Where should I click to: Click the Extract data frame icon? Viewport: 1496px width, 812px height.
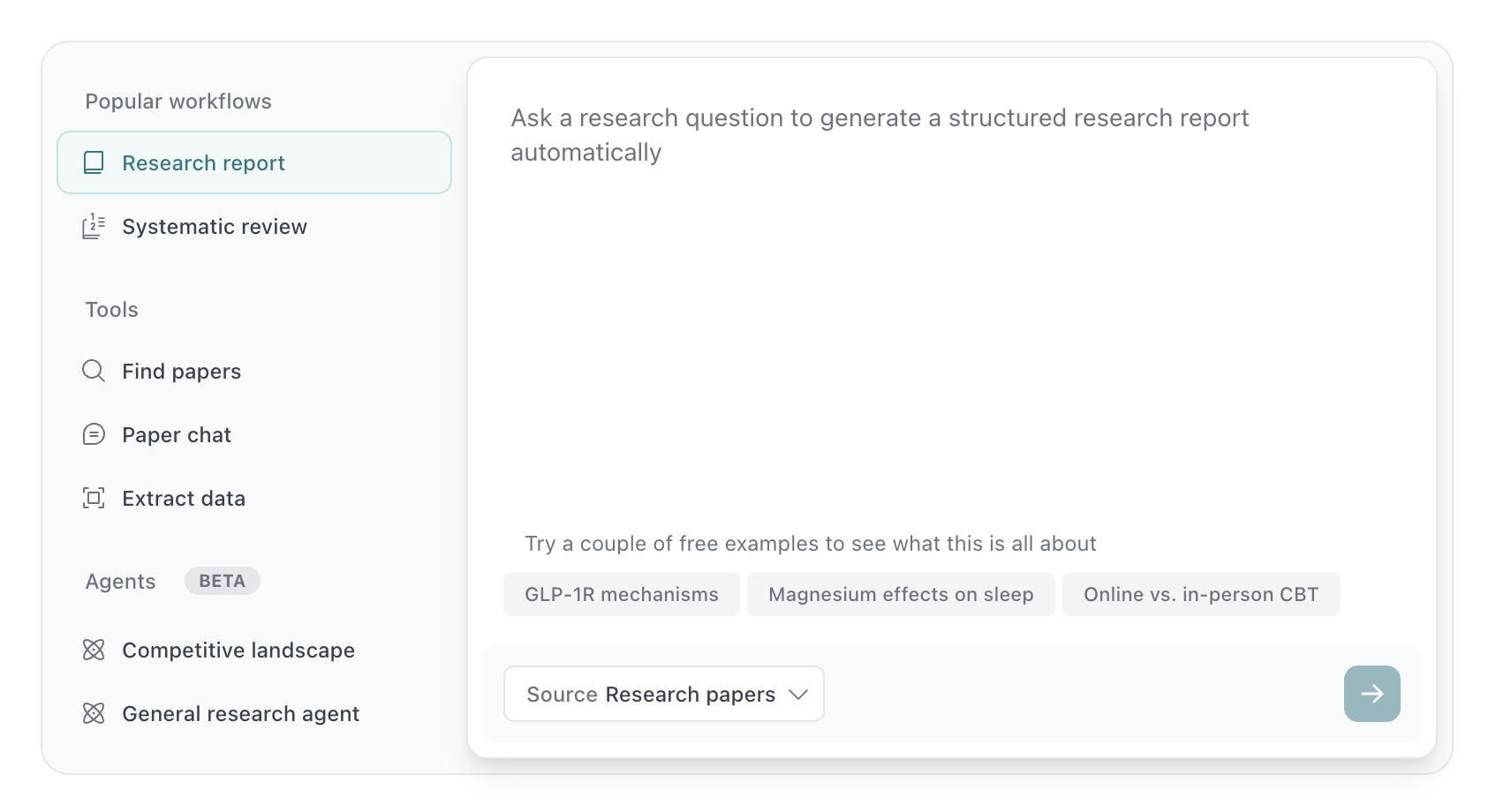click(x=94, y=498)
